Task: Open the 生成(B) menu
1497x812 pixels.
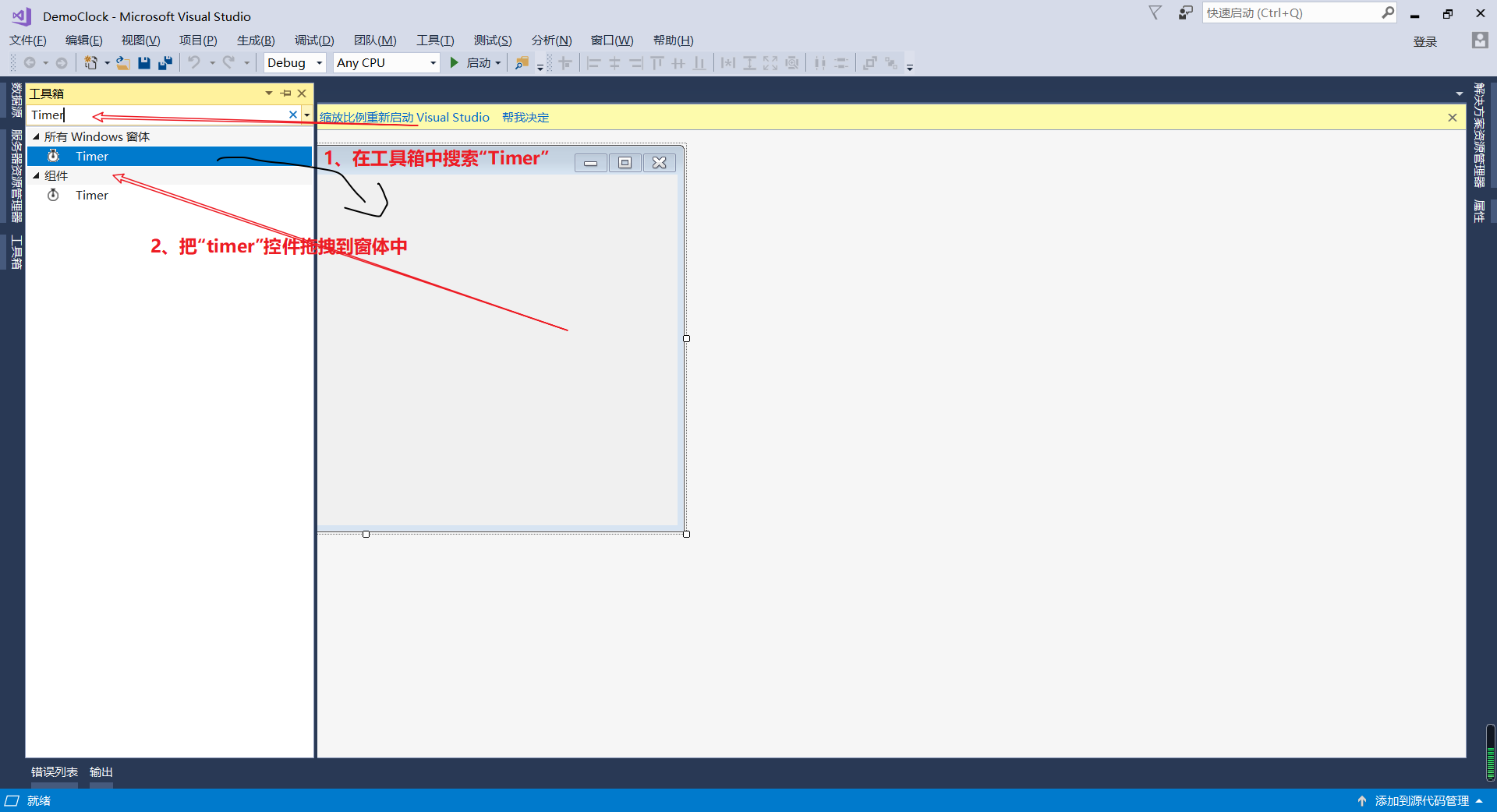Action: click(256, 41)
